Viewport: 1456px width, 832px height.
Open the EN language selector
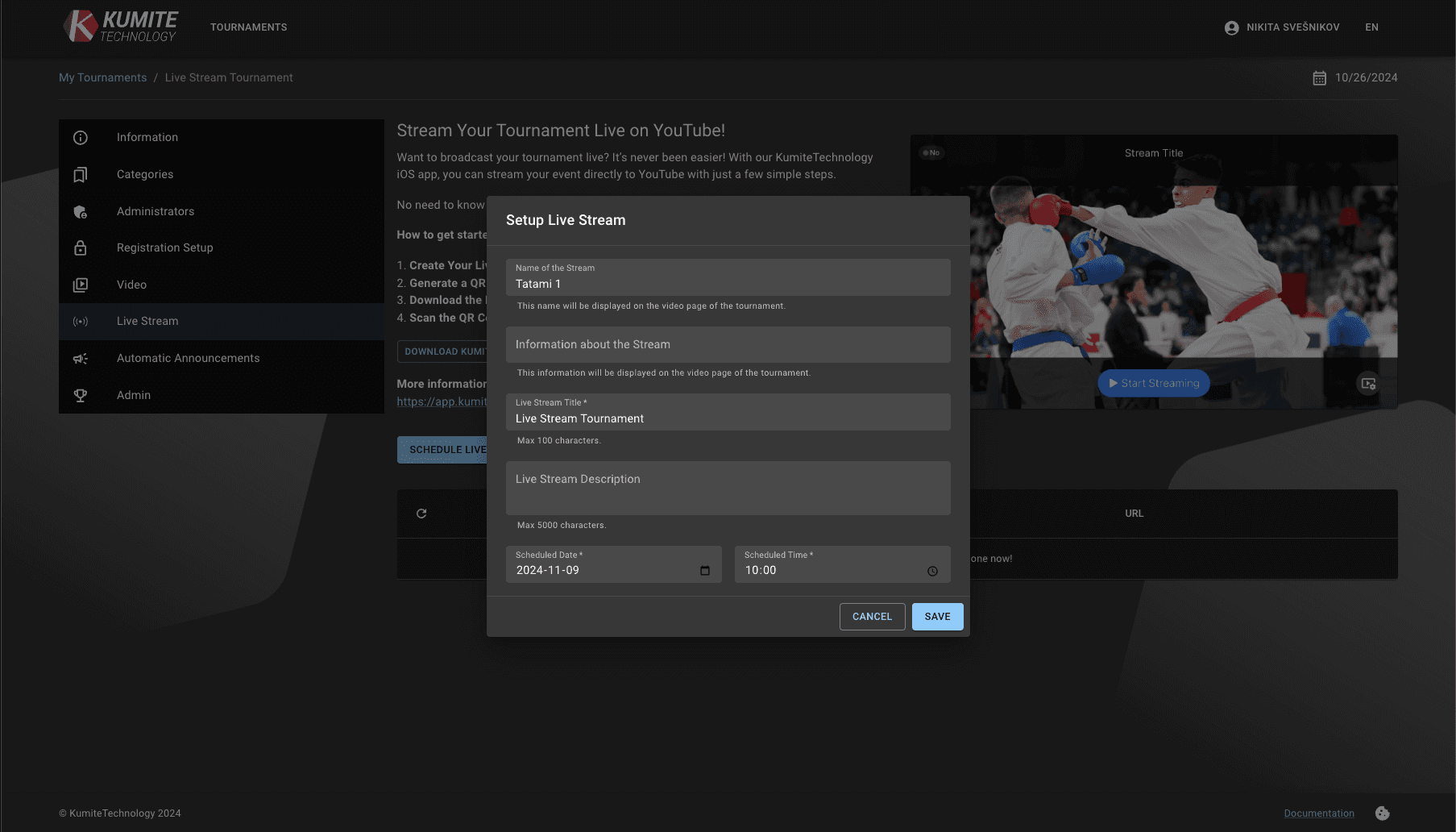[x=1371, y=27]
